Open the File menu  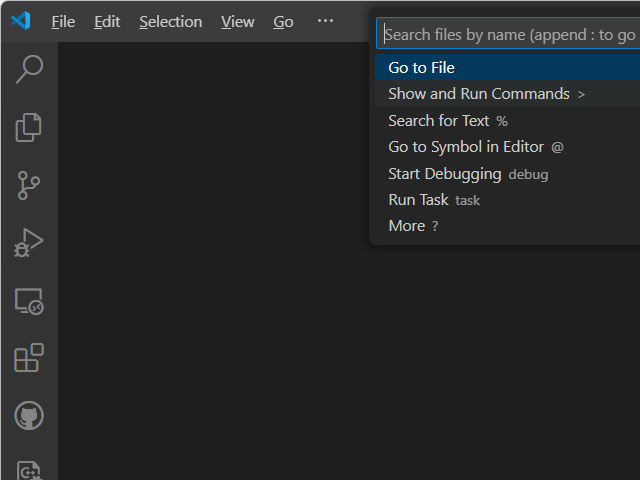tap(63, 21)
